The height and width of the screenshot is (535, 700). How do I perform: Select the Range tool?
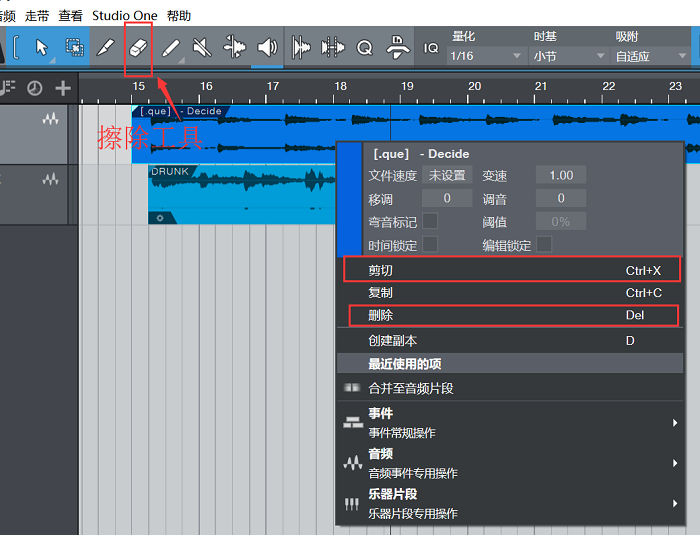point(75,47)
